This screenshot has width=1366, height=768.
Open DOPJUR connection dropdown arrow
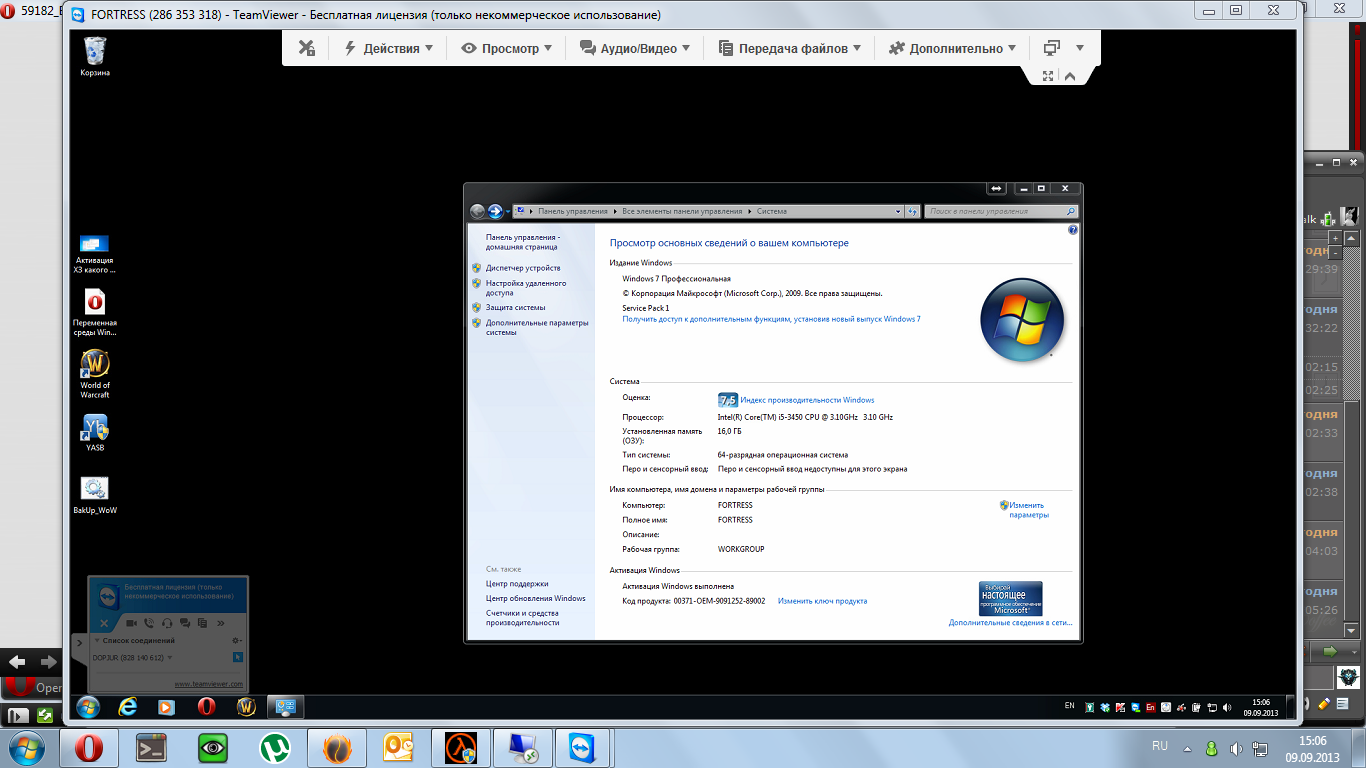click(170, 657)
